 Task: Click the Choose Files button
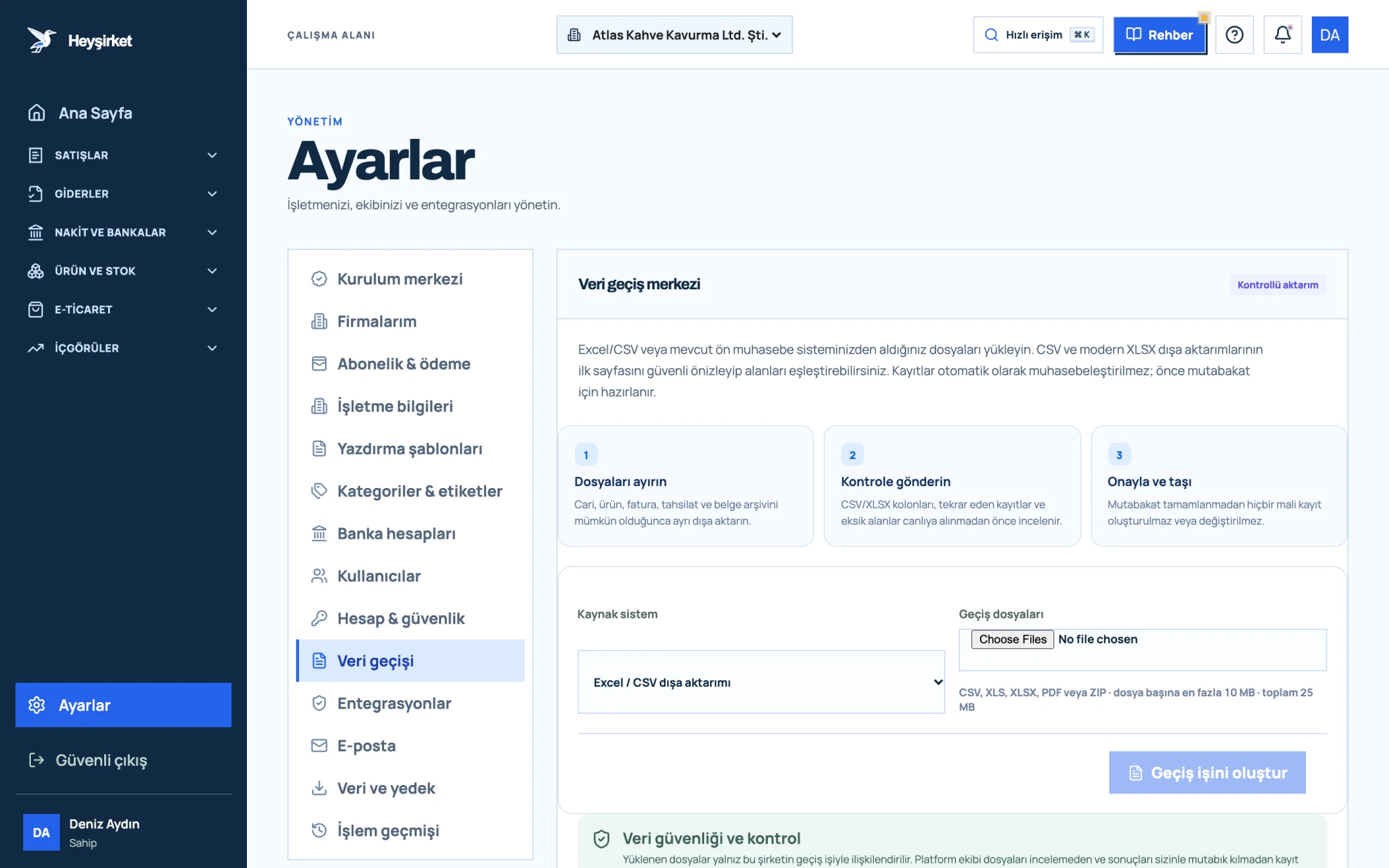[1012, 639]
